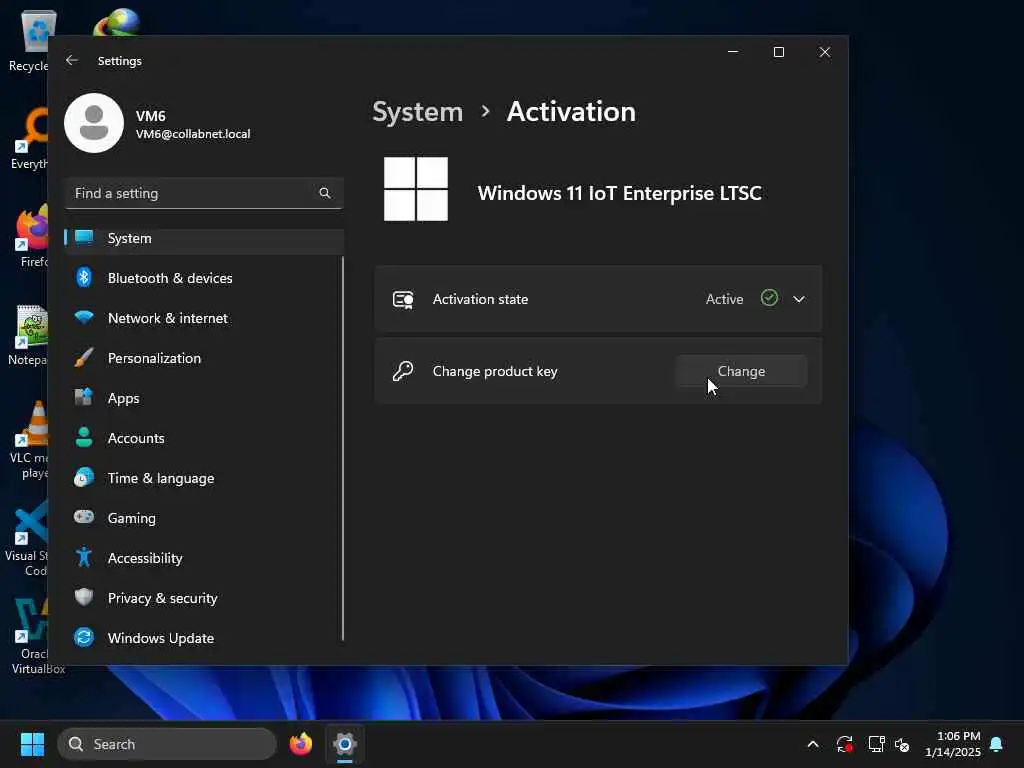Click the search magnifier in Find a setting
1024x768 pixels.
(x=325, y=193)
